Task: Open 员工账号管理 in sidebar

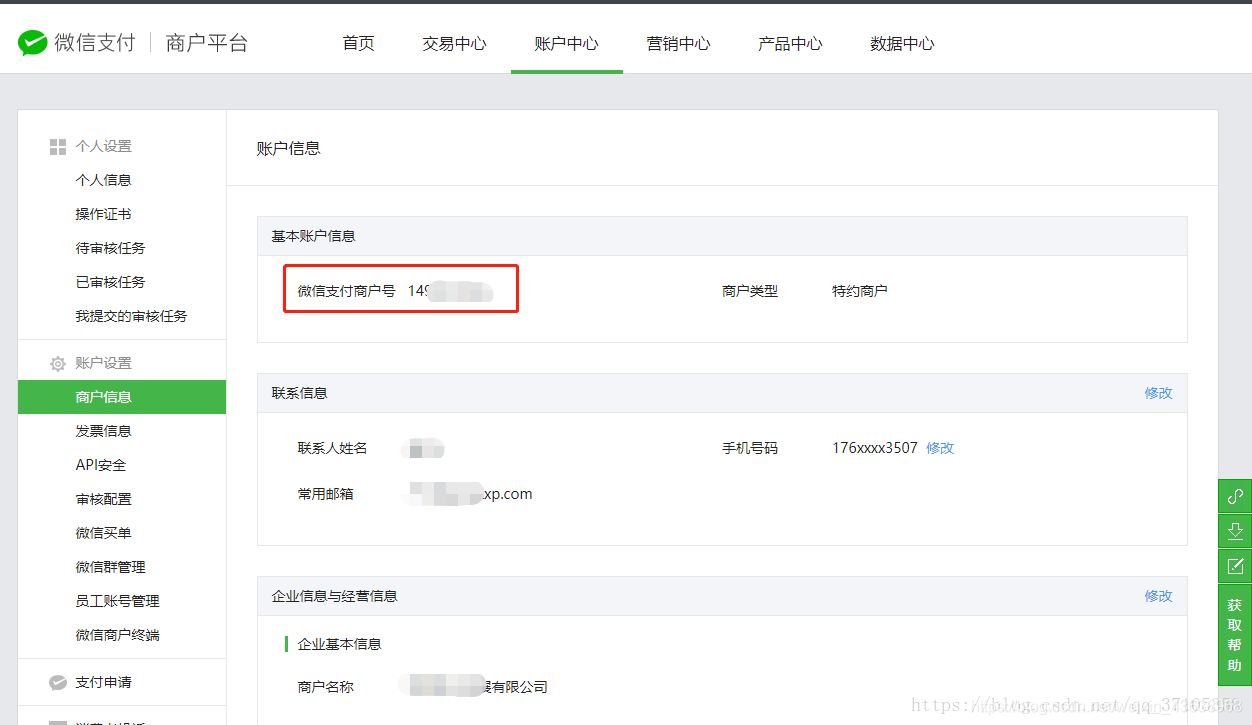Action: coord(118,601)
